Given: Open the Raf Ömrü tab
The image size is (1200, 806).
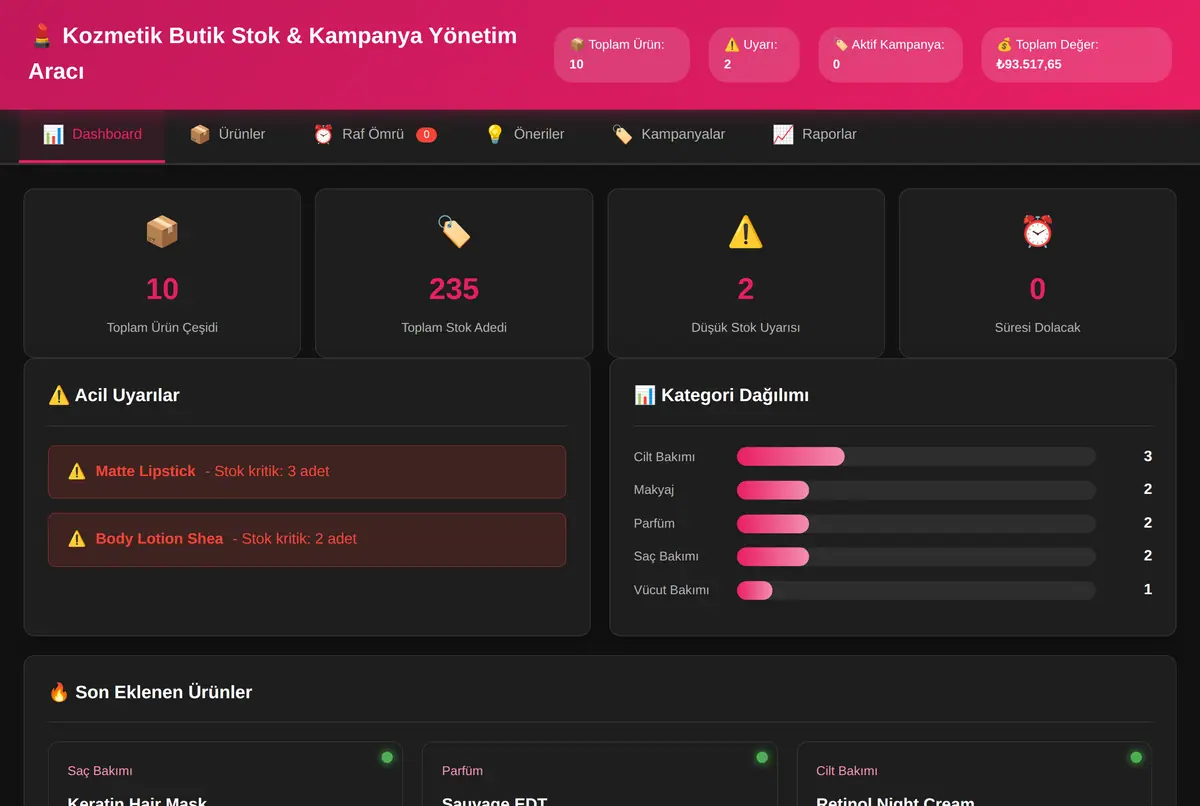Looking at the screenshot, I should pyautogui.click(x=375, y=134).
